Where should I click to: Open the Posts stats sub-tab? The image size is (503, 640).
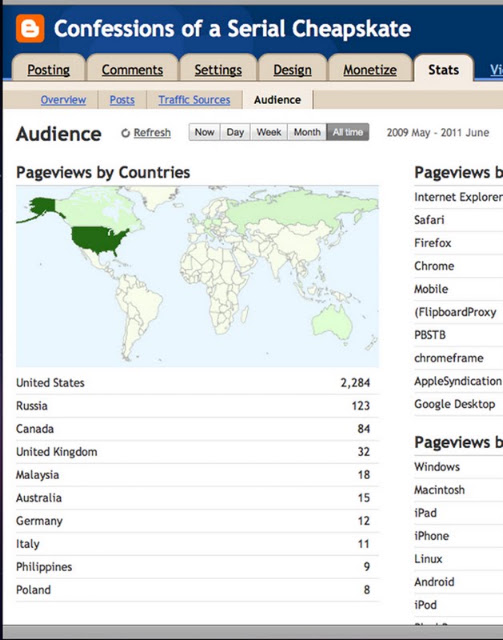[122, 100]
